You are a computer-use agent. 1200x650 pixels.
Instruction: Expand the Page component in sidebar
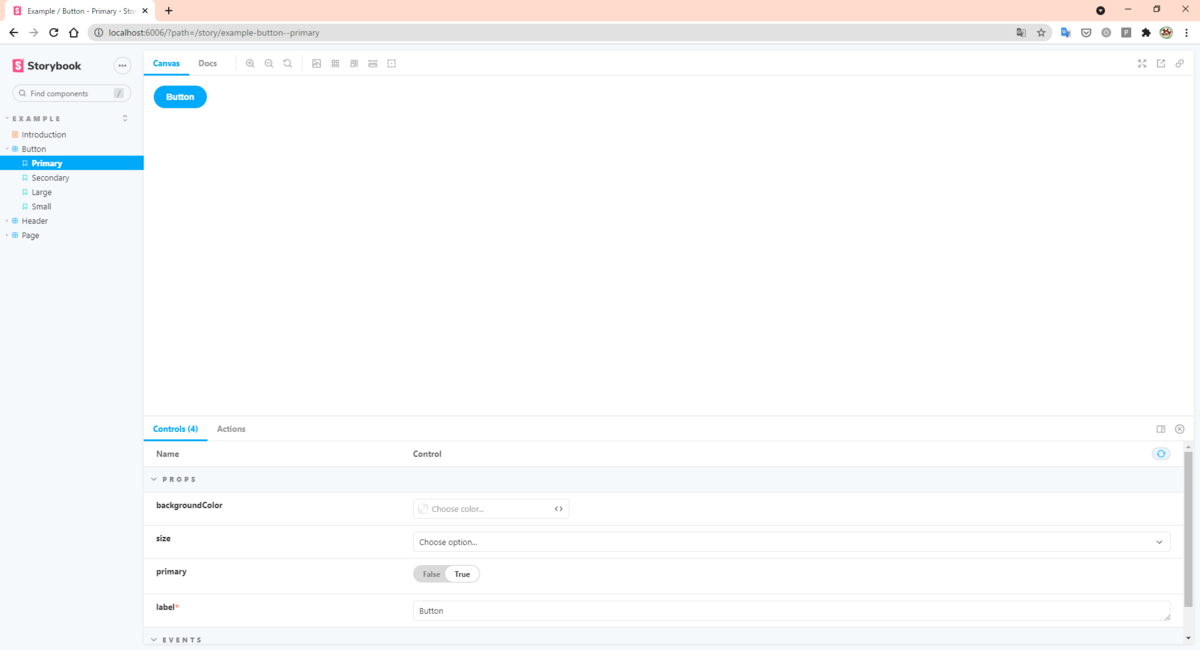click(30, 235)
